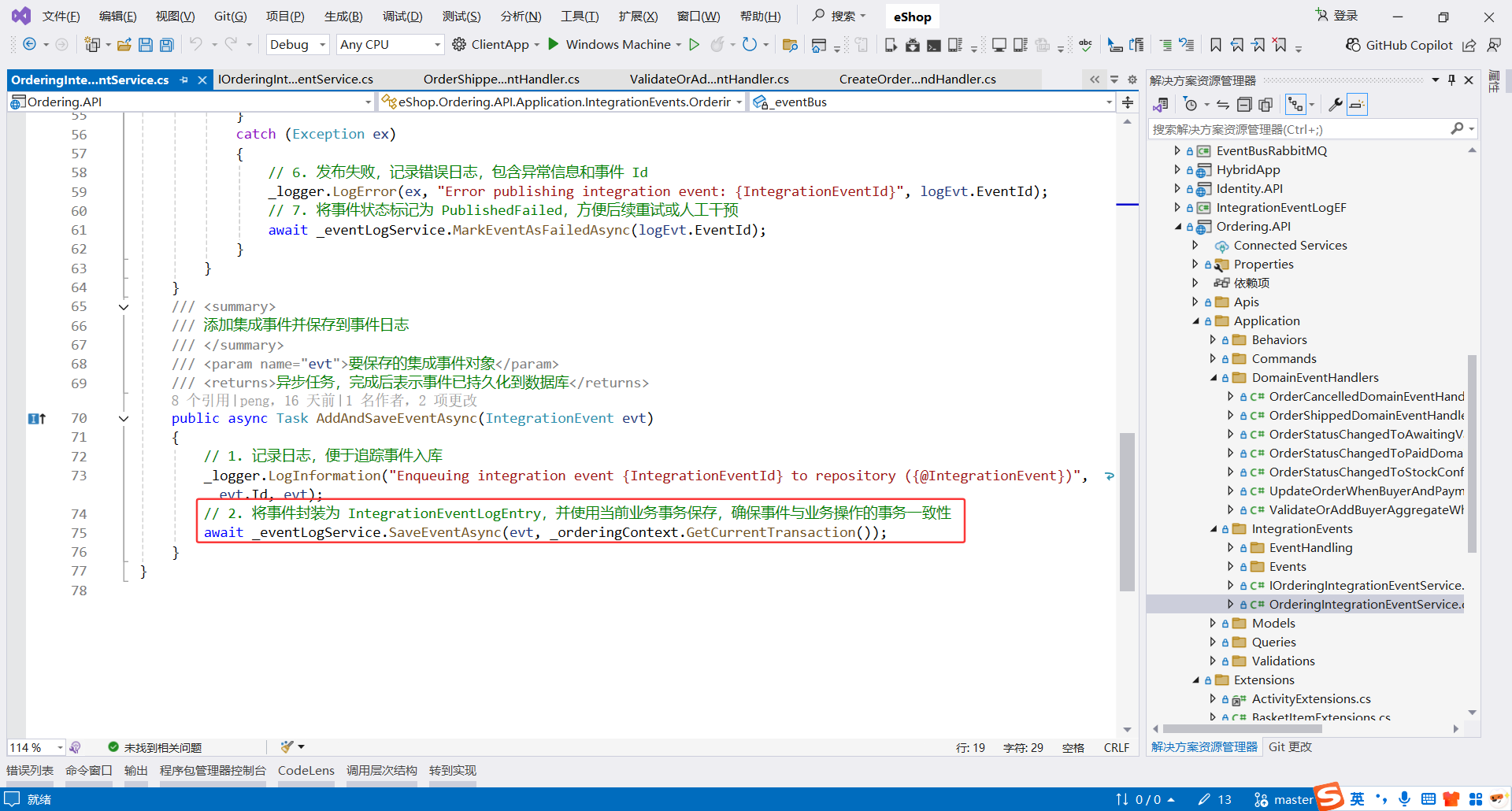
Task: Collapse the AddAndSaveEventAsync method at line 70
Action: point(124,419)
